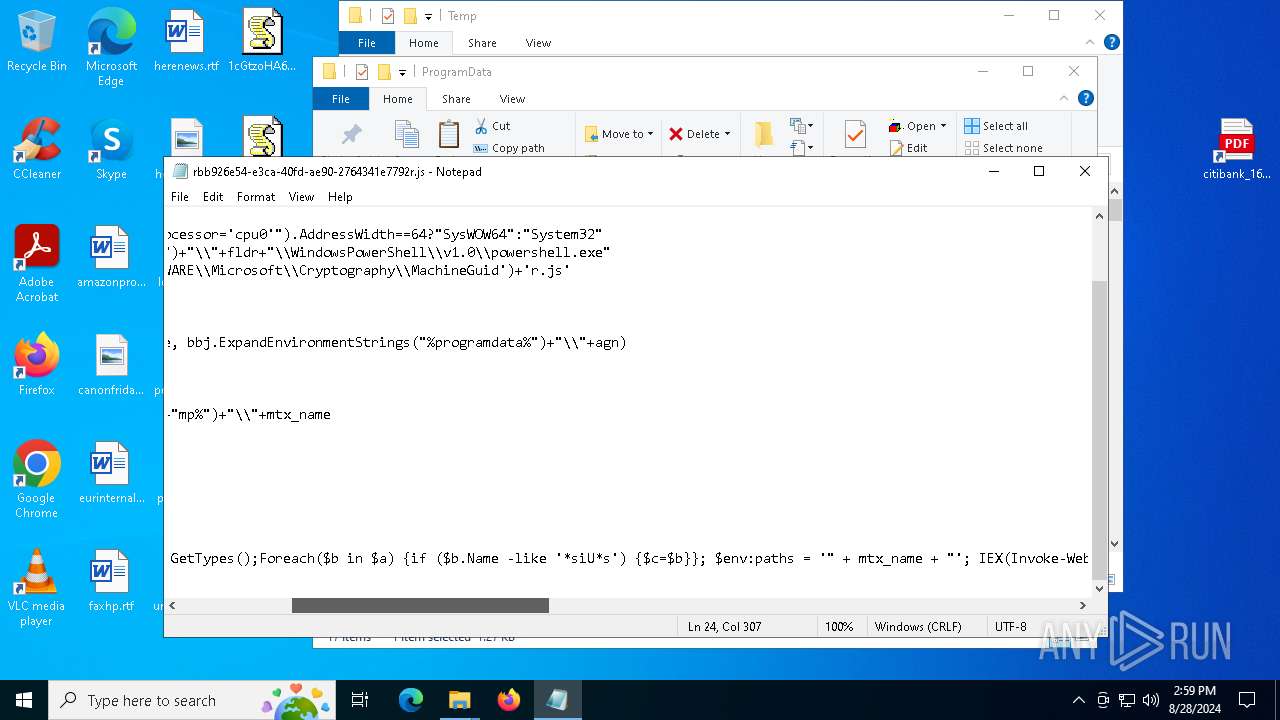Collapse the ribbon chevron in Temp window
Viewport: 1280px width, 720px height.
point(1090,42)
